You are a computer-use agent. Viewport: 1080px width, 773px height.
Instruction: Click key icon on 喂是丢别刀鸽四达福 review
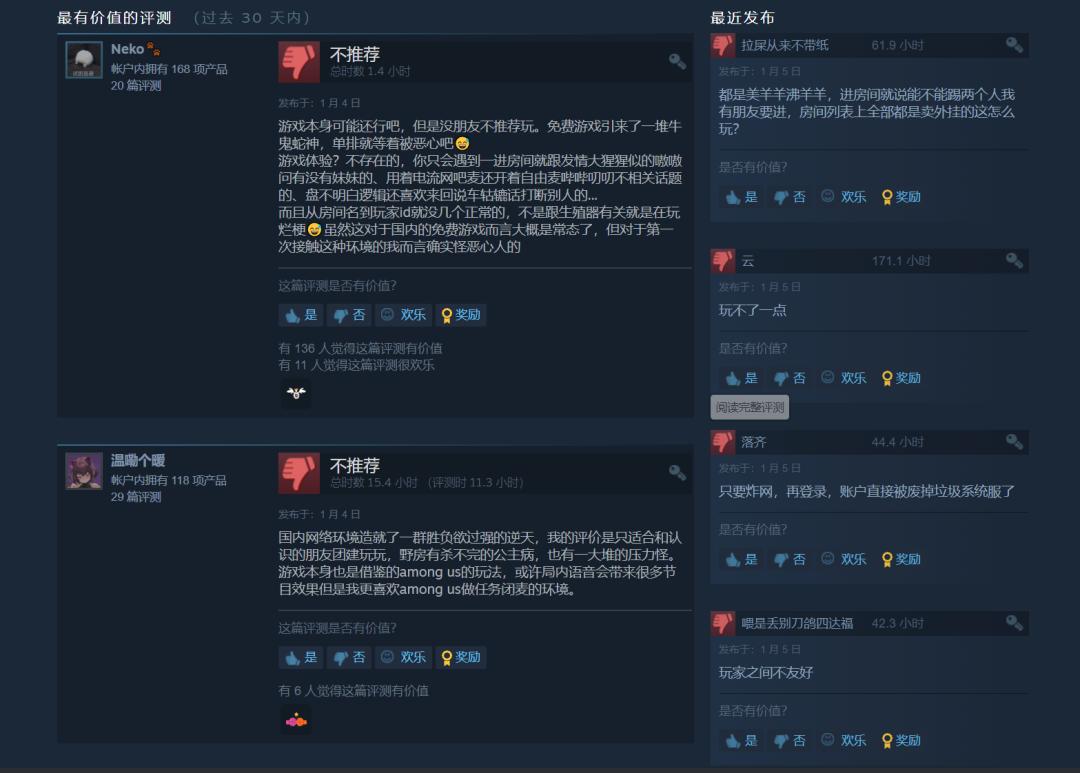tap(1014, 623)
